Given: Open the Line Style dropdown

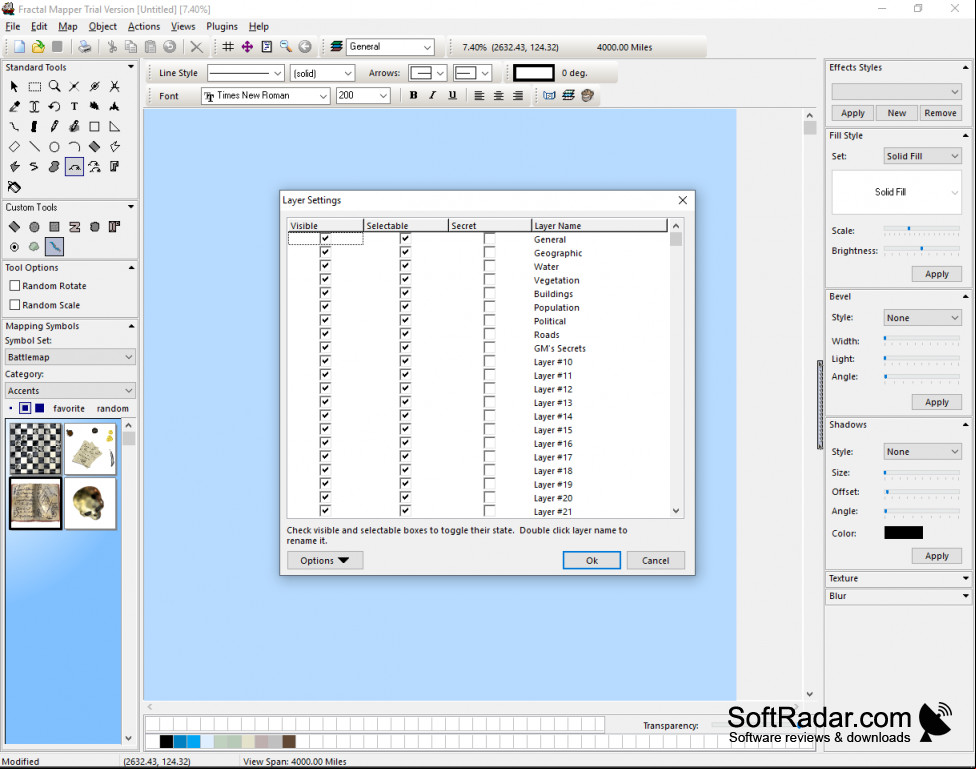Looking at the screenshot, I should pyautogui.click(x=277, y=73).
